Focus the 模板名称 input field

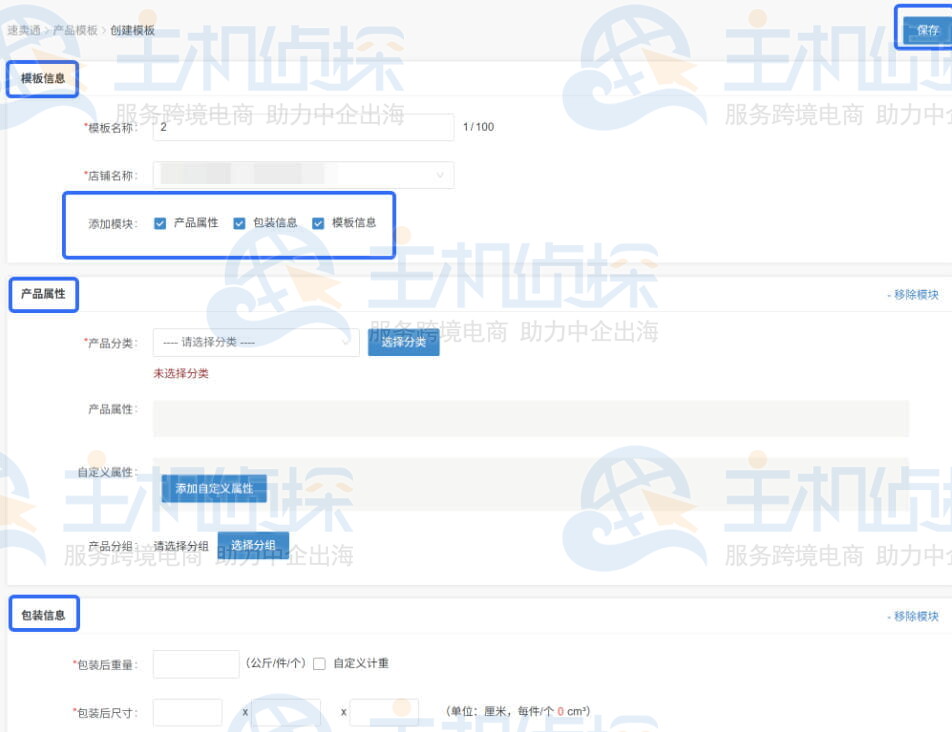[303, 127]
